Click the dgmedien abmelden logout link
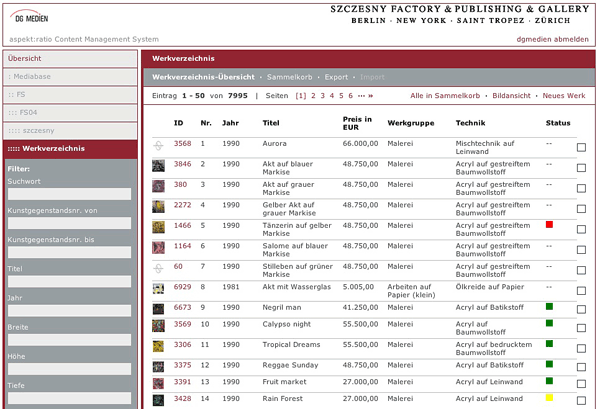600x409 pixels. (552, 39)
